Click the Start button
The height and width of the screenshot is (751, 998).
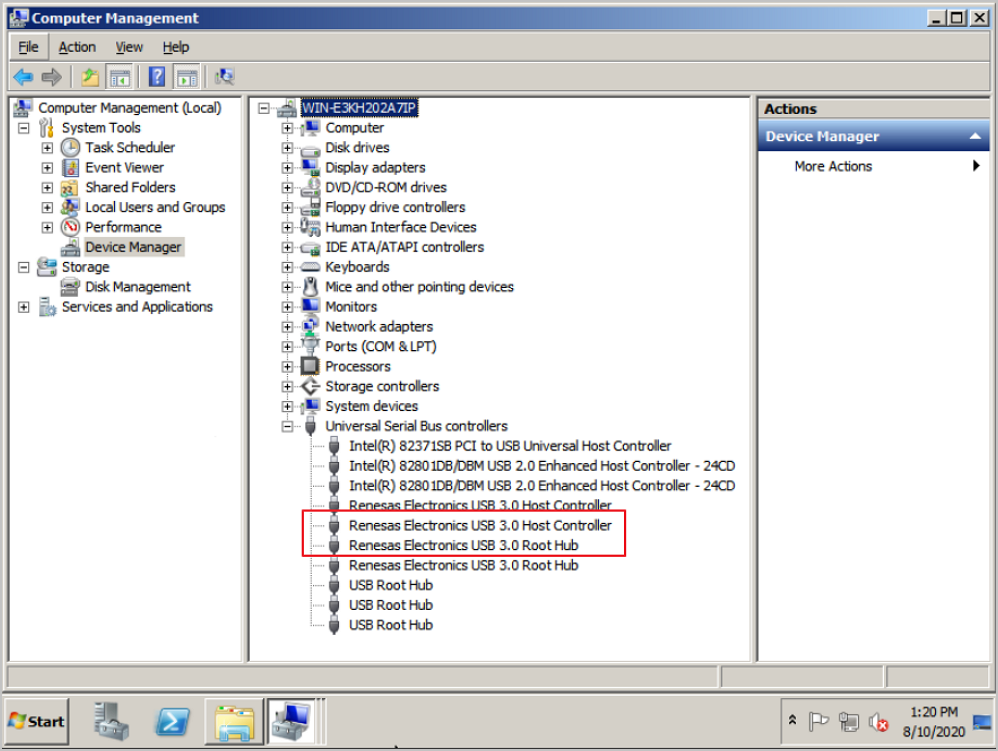[37, 721]
